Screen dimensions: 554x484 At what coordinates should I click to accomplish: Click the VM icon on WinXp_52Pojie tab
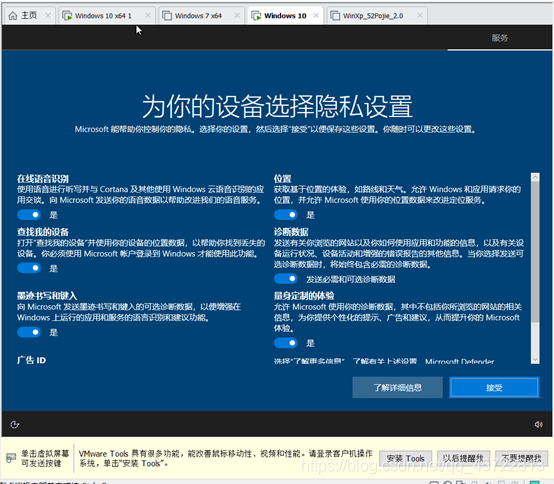click(335, 16)
